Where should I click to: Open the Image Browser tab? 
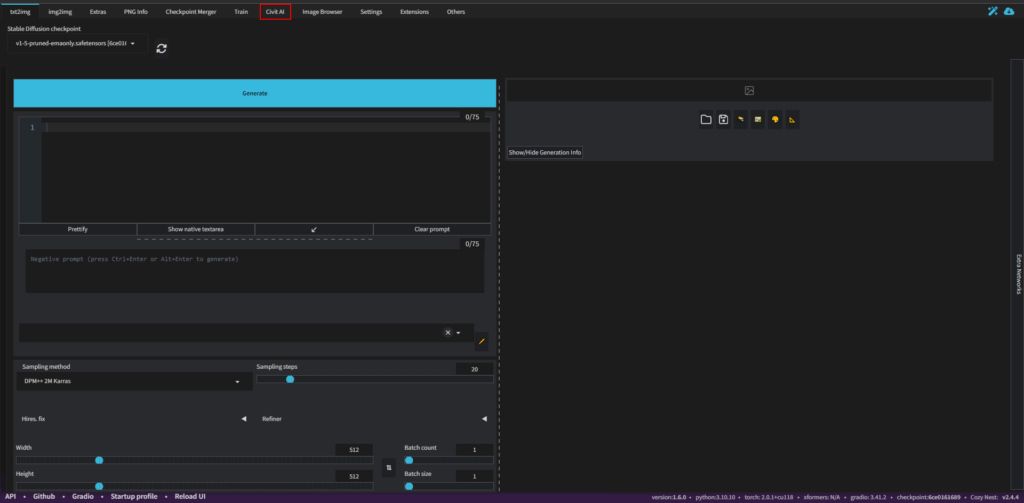[x=321, y=12]
